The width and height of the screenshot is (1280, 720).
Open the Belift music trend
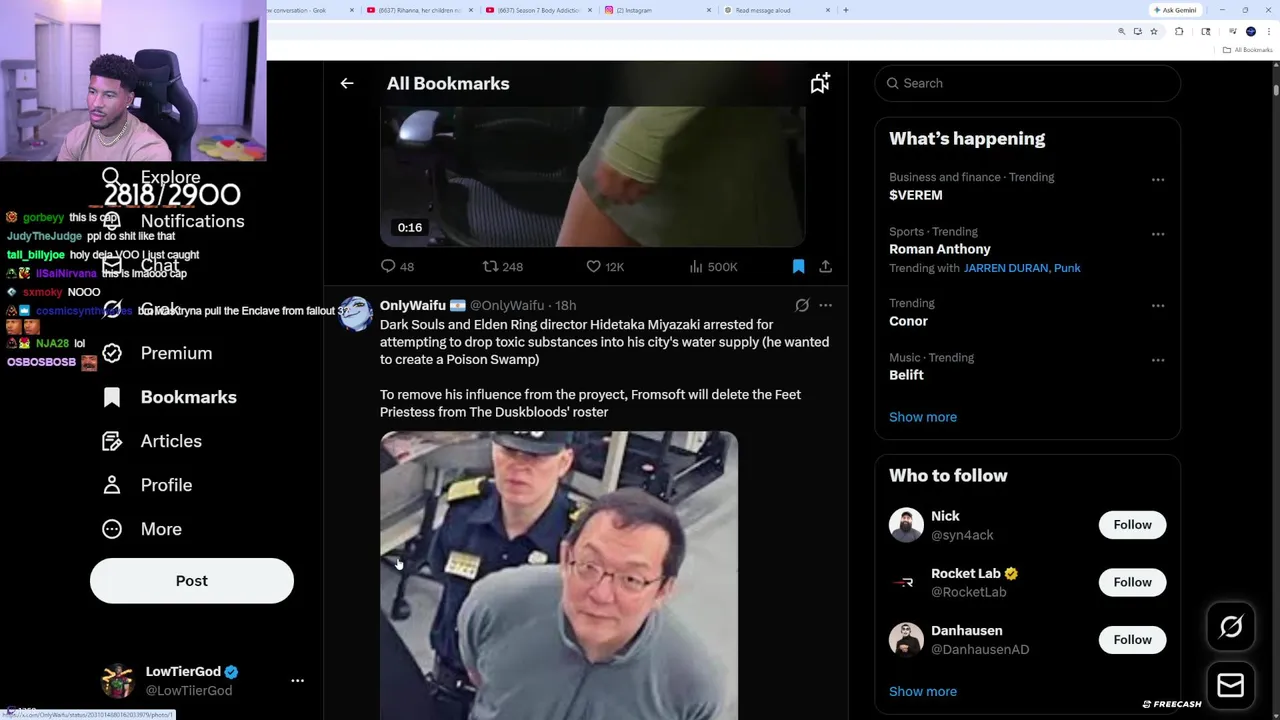click(906, 375)
